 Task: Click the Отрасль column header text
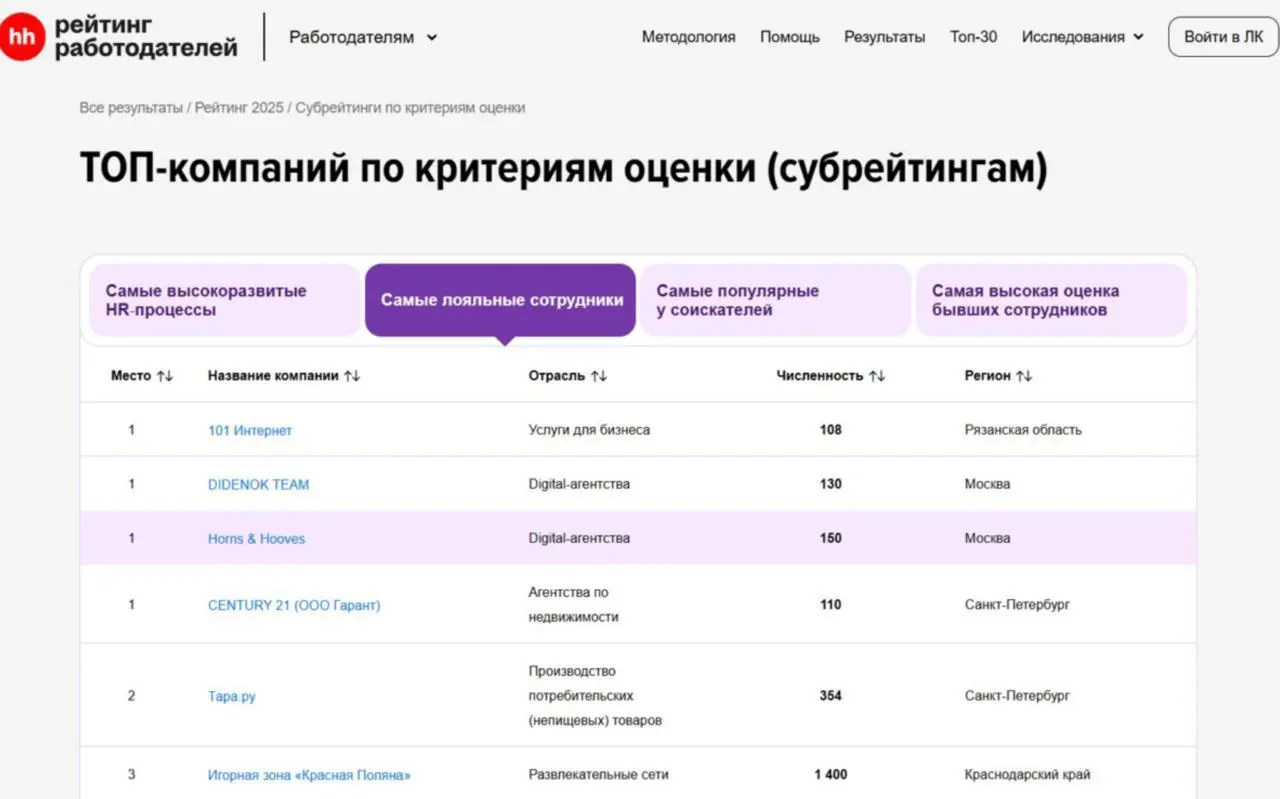tap(557, 376)
